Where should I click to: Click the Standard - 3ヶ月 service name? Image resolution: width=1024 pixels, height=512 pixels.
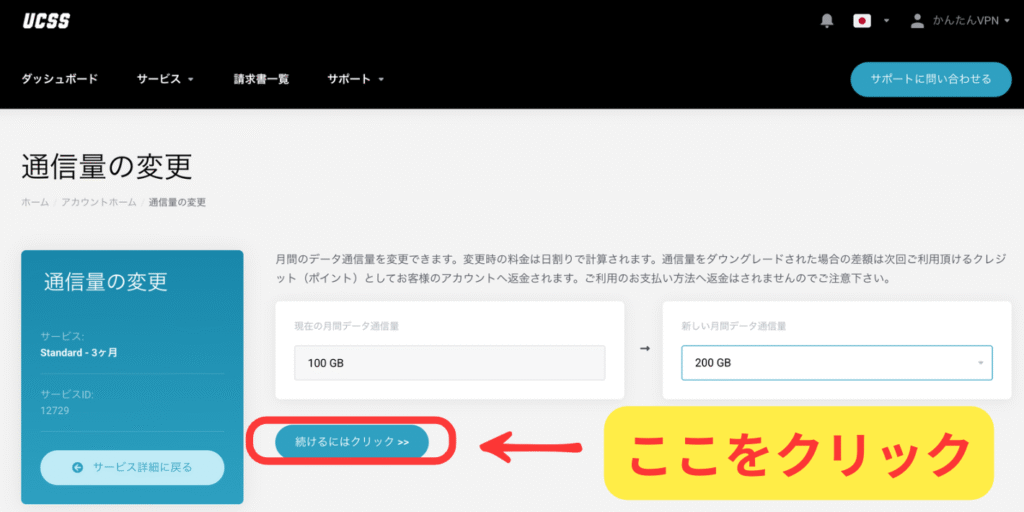80,353
